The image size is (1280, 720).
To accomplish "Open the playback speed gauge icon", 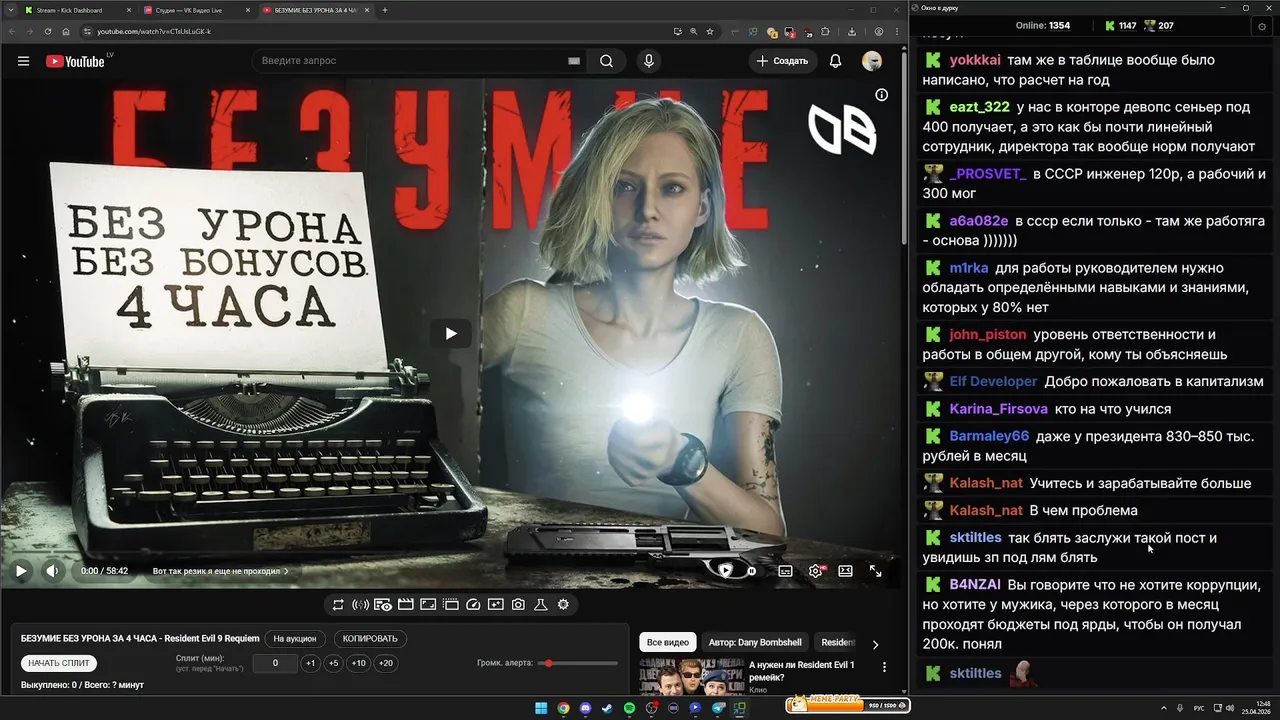I will pos(473,605).
